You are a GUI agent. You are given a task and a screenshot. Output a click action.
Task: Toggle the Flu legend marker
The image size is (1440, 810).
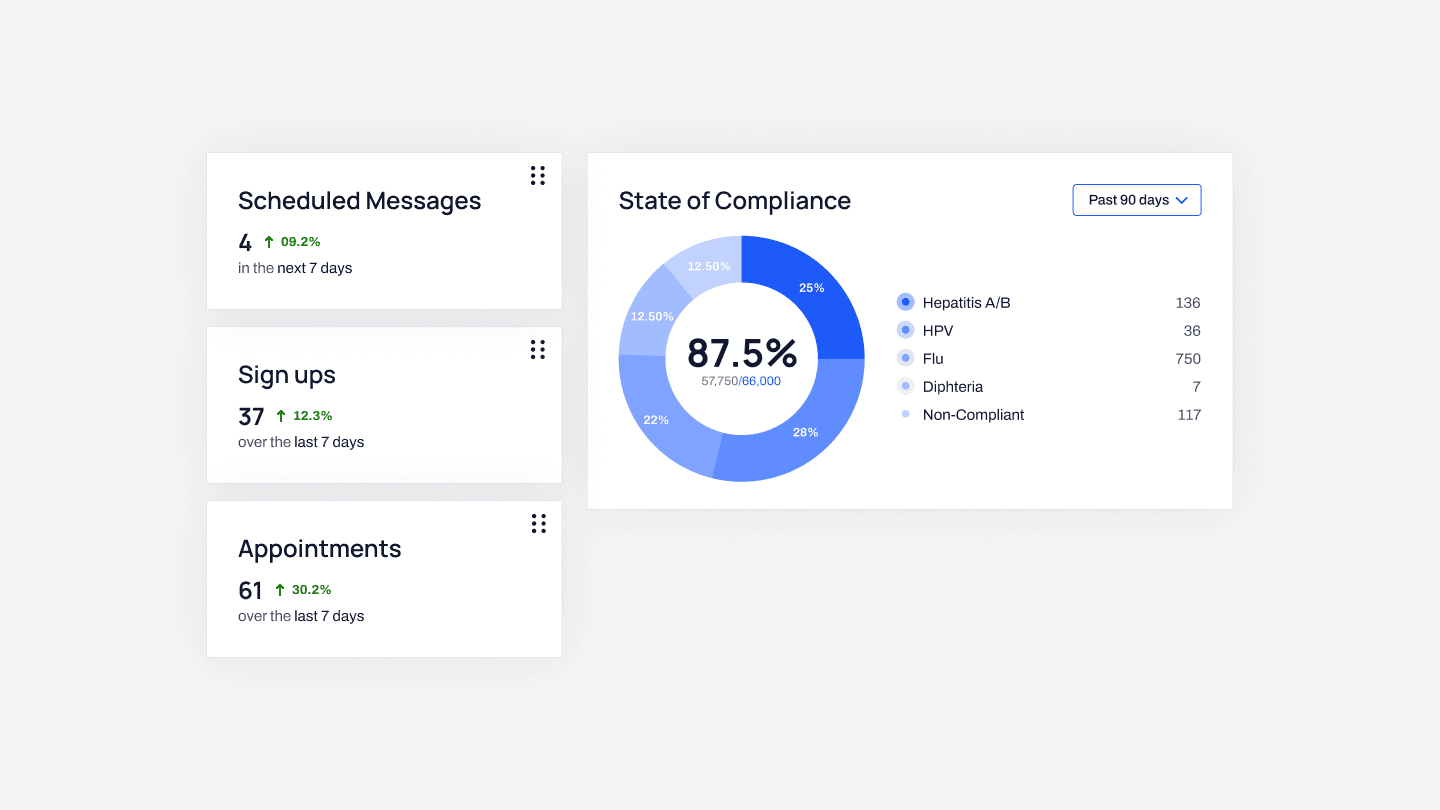point(906,358)
